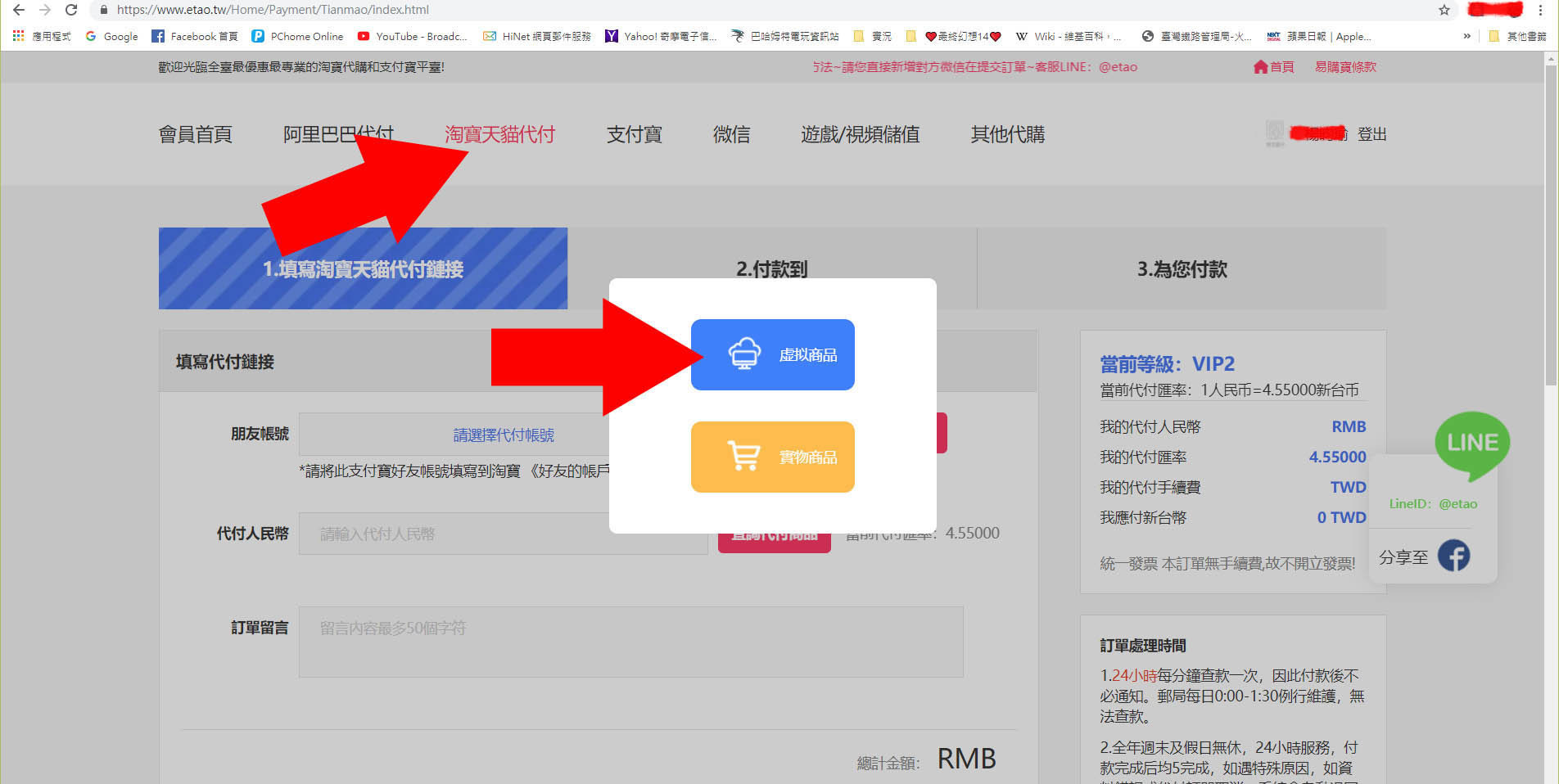Click the 登出 logout link
Viewport: 1559px width, 784px height.
click(1371, 134)
